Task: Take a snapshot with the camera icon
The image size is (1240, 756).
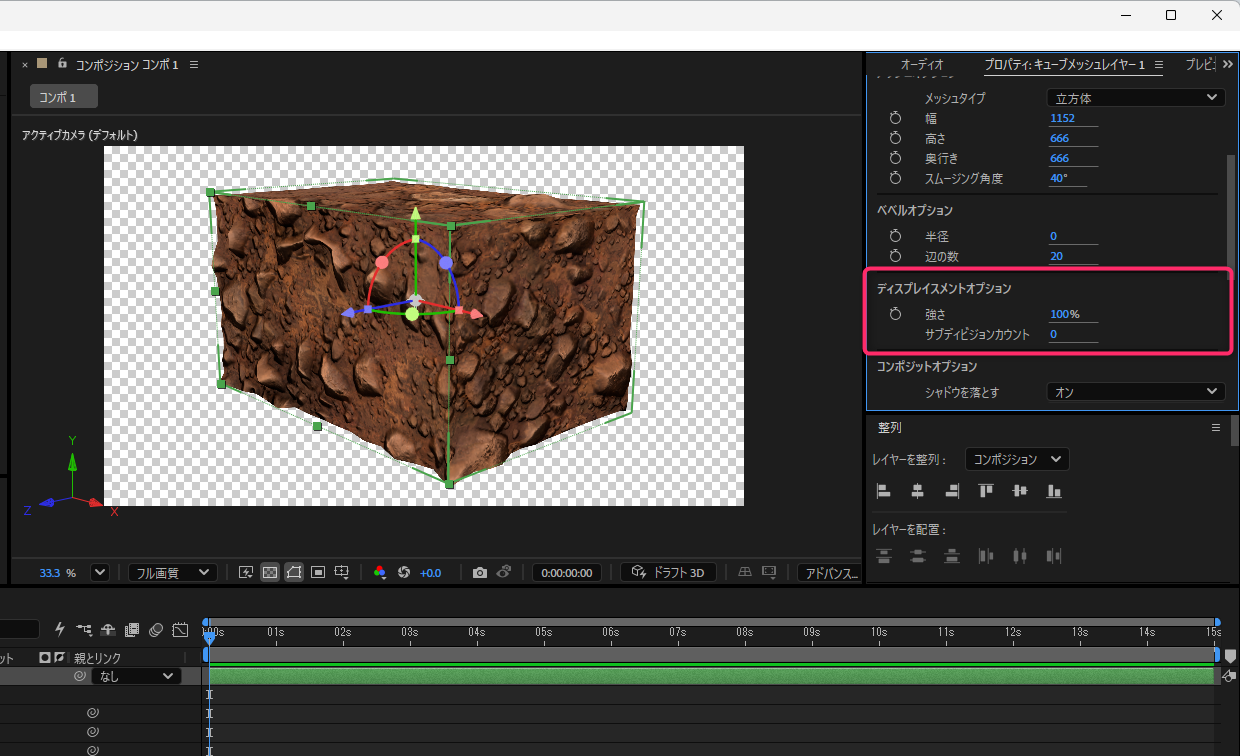Action: coord(480,572)
